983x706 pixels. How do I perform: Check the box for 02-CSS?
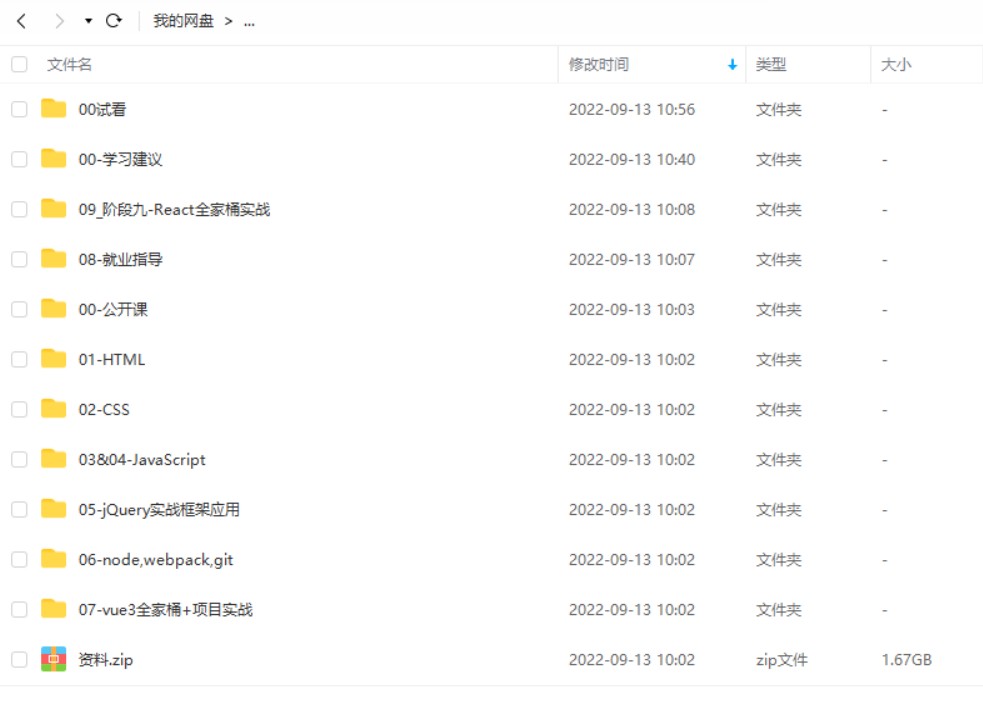pyautogui.click(x=19, y=409)
